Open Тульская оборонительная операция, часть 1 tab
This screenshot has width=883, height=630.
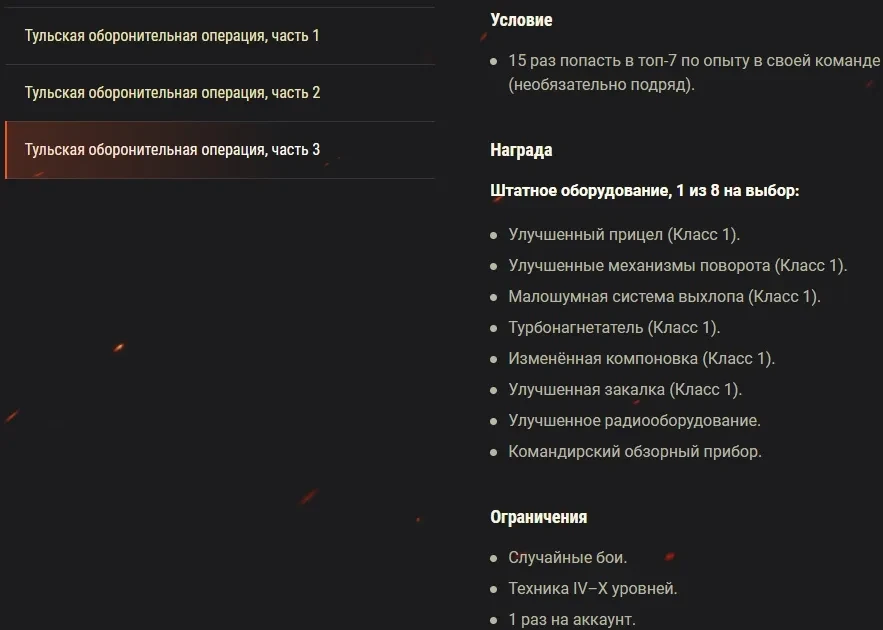coord(172,36)
